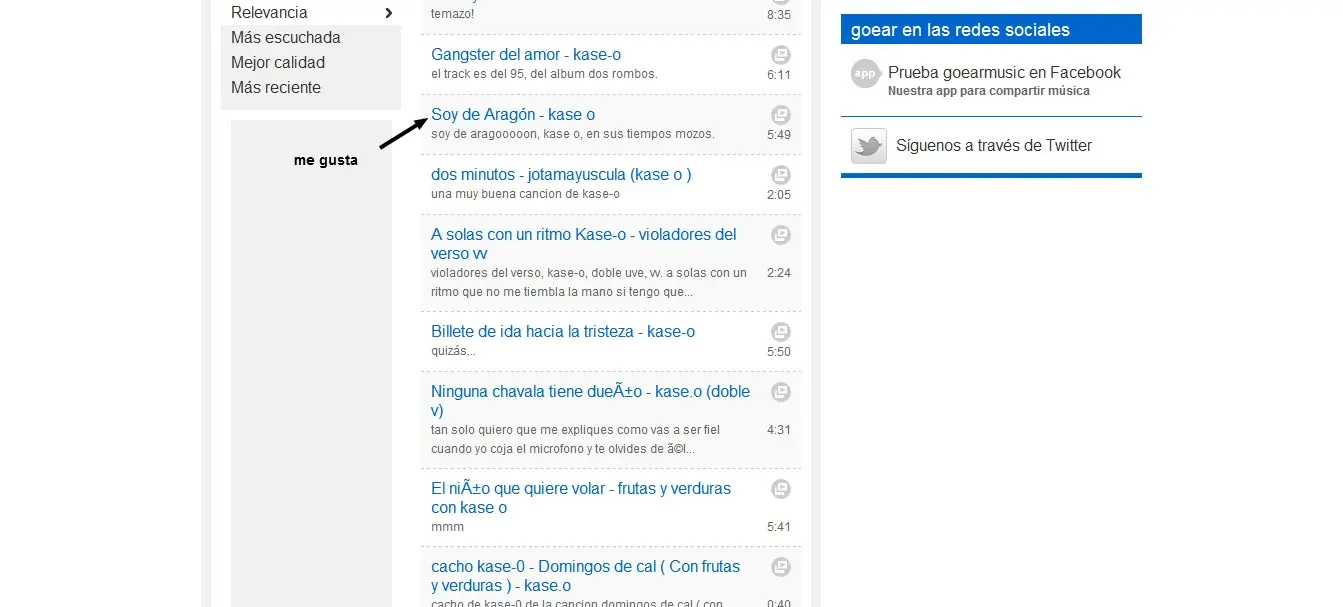Click the 'temazo!' description text
This screenshot has width=1343, height=607.
[x=453, y=15]
